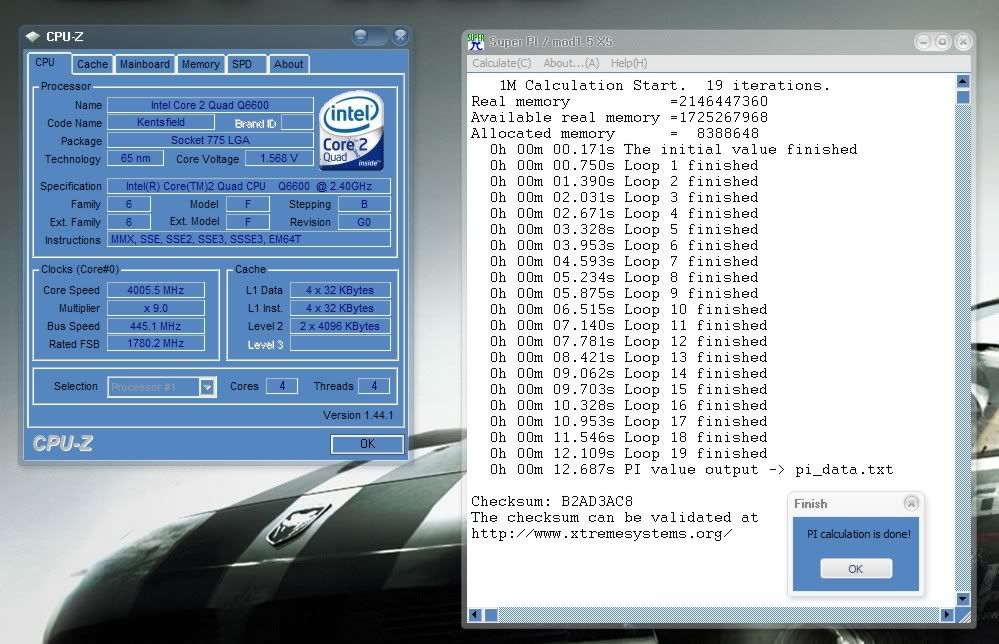
Task: Click the Multiplier value x 9.0
Action: [x=155, y=308]
